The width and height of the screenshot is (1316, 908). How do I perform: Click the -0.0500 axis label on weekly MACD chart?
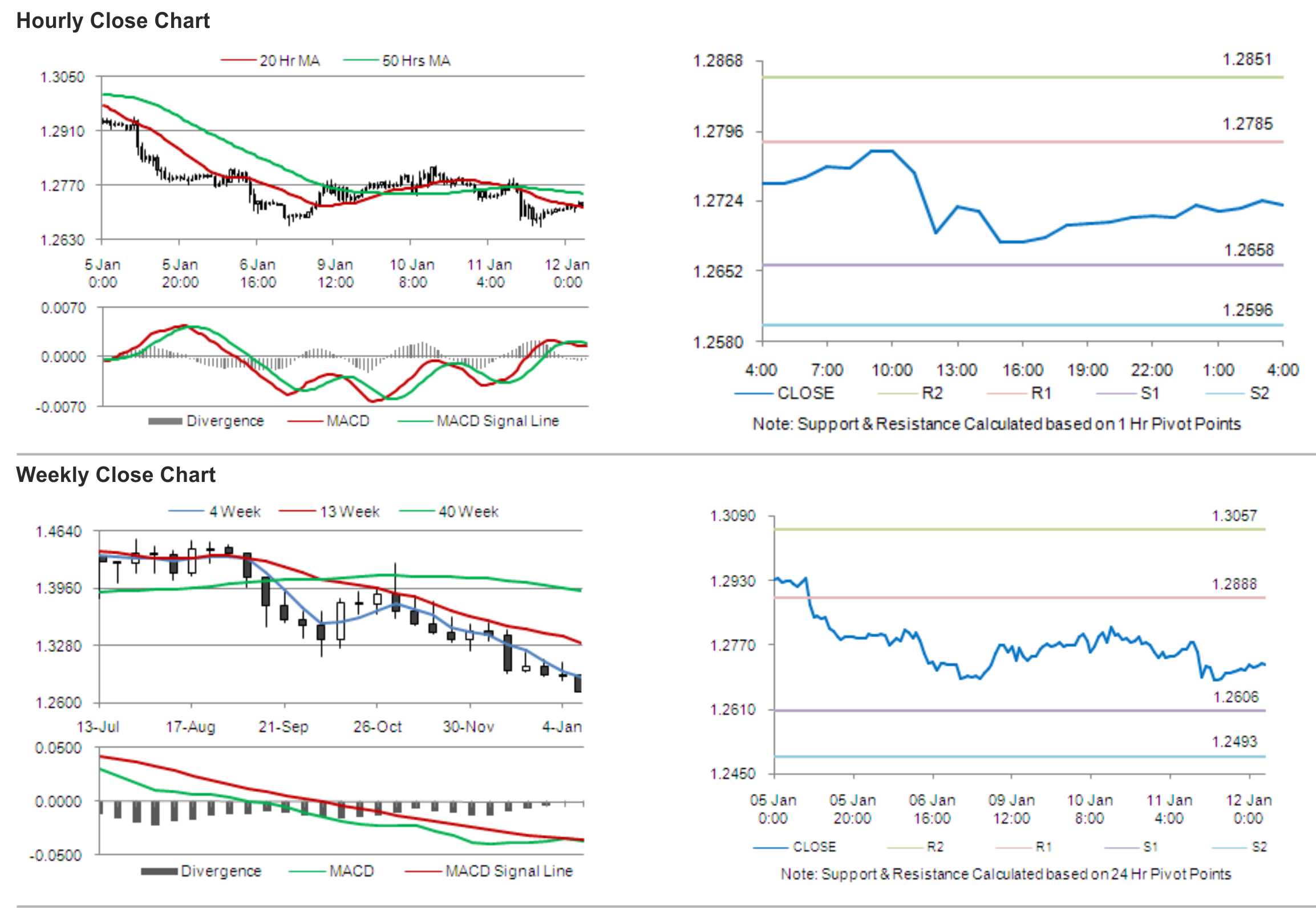[56, 856]
